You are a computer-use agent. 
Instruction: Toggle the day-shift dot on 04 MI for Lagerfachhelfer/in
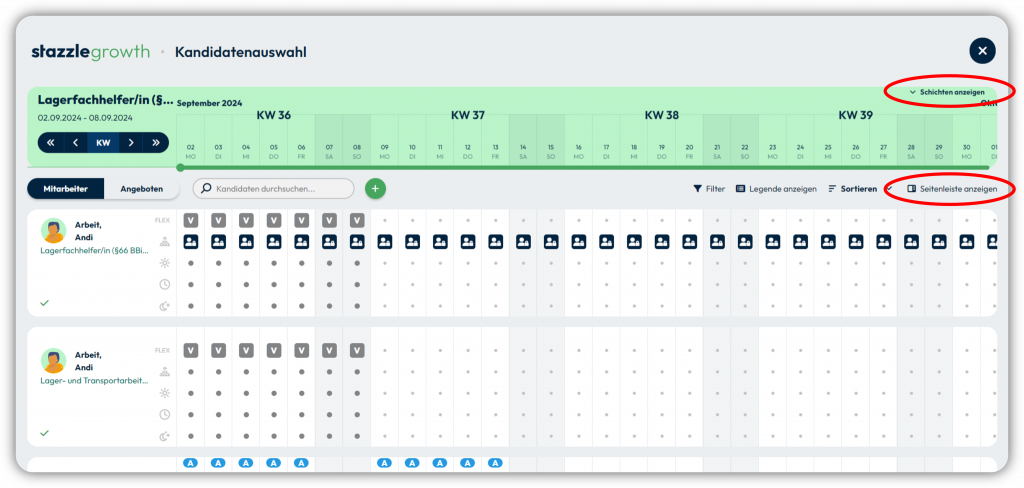246,263
